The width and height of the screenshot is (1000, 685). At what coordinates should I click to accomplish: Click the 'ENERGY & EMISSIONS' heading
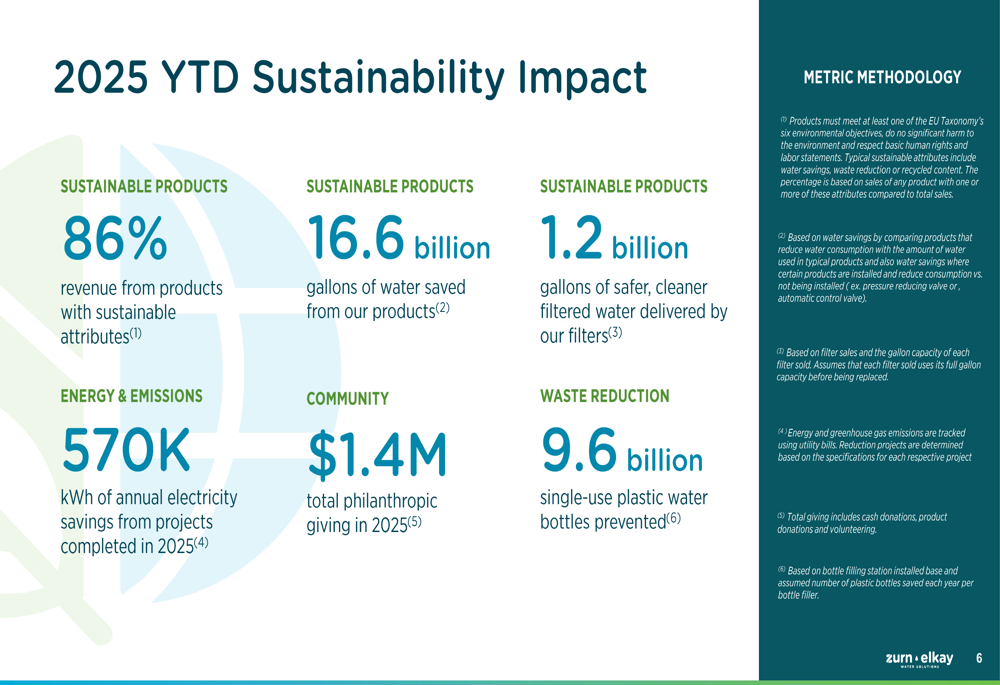click(x=131, y=396)
